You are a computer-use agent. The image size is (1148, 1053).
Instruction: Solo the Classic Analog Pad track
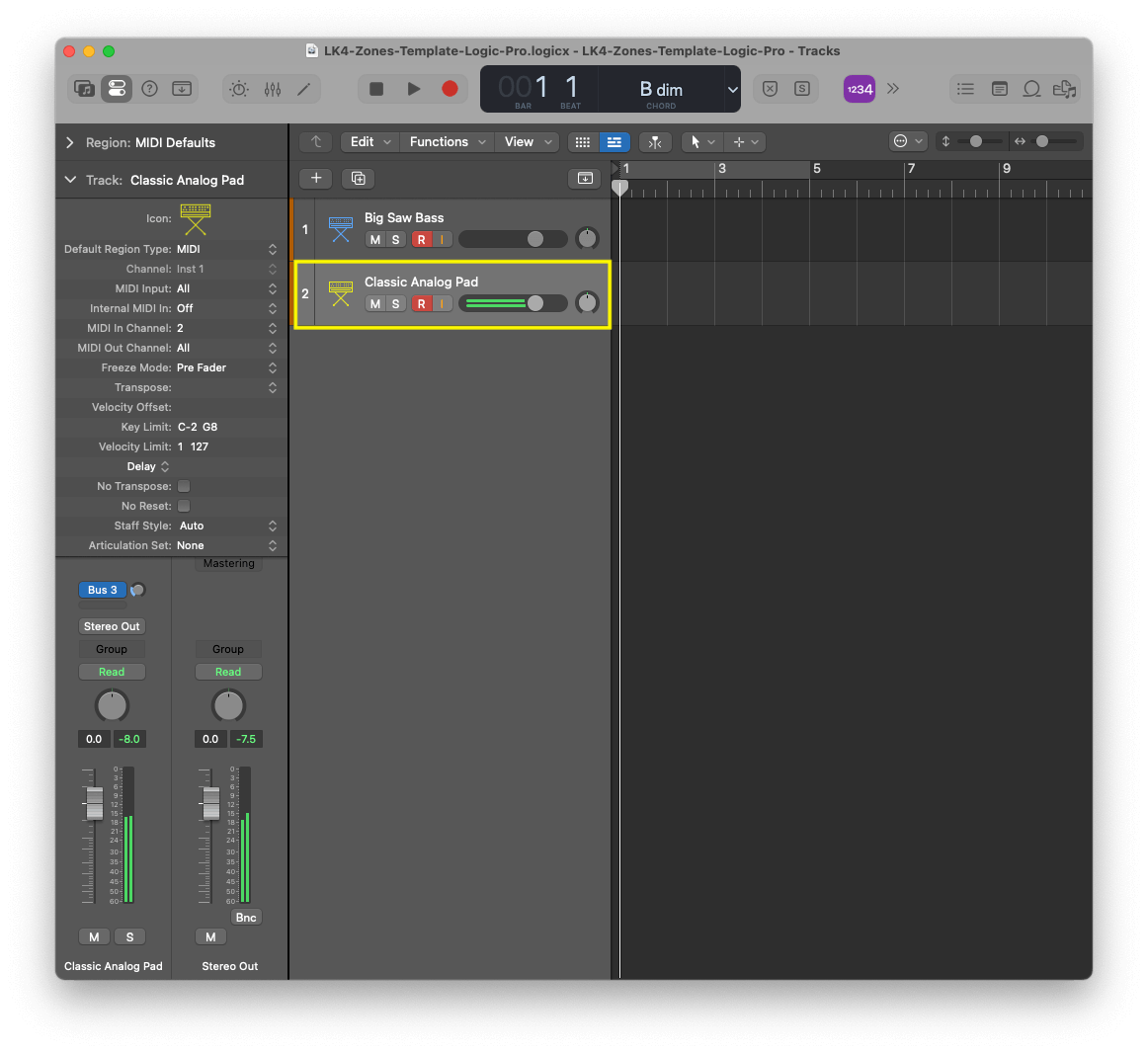396,304
